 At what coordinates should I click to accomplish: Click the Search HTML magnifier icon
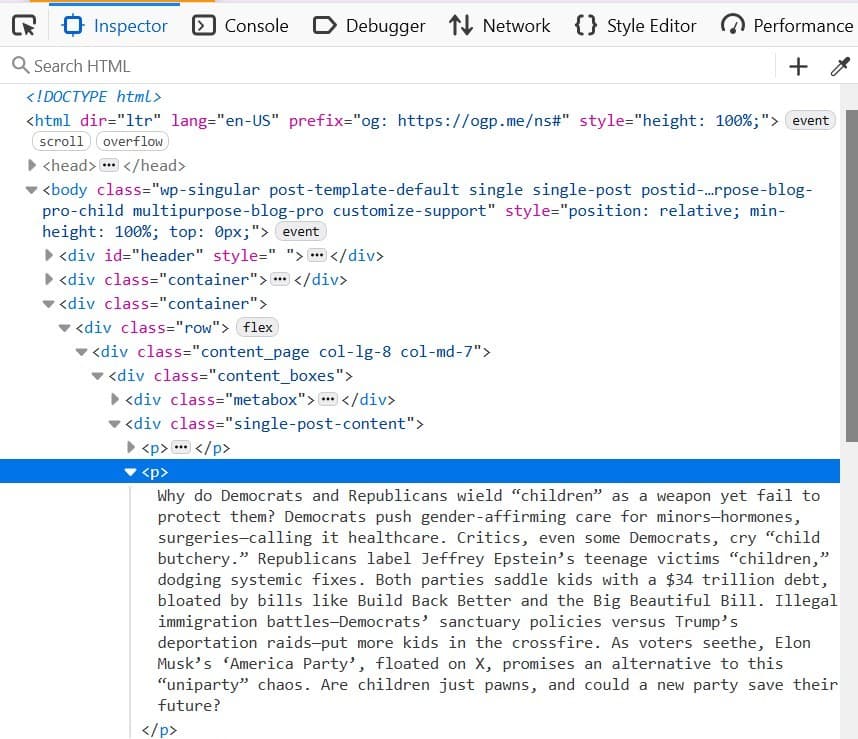pos(20,65)
